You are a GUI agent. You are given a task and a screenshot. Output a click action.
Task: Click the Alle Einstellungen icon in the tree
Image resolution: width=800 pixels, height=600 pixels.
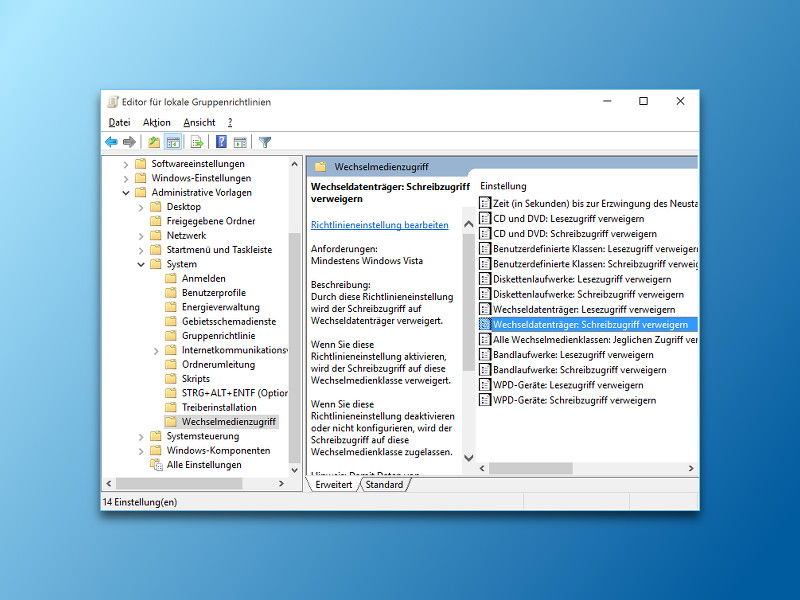pos(156,465)
